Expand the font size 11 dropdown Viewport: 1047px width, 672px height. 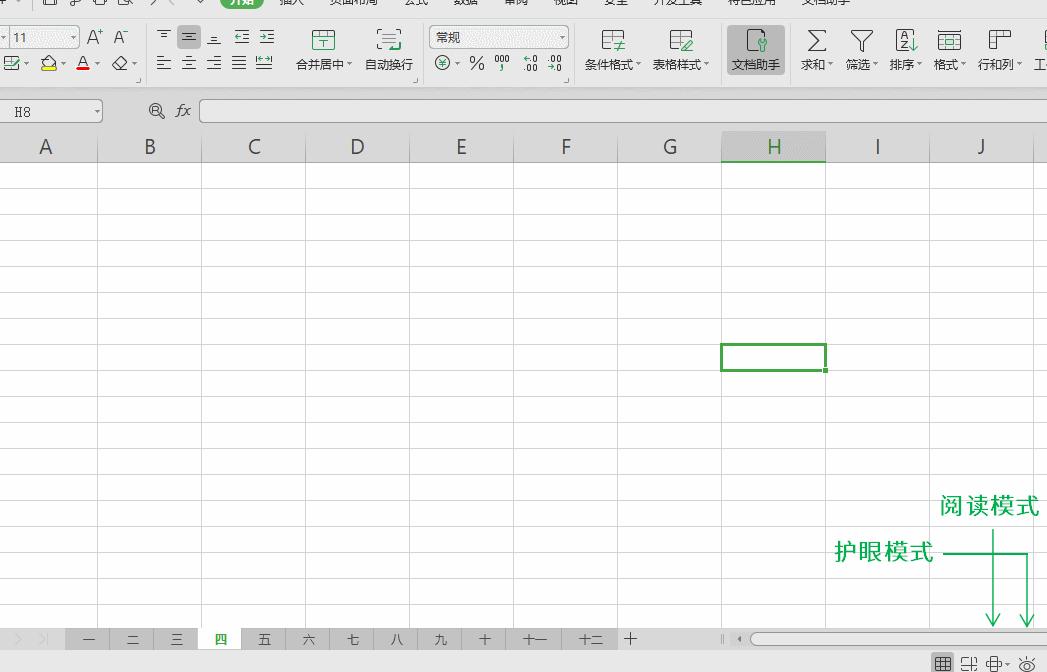pyautogui.click(x=73, y=37)
